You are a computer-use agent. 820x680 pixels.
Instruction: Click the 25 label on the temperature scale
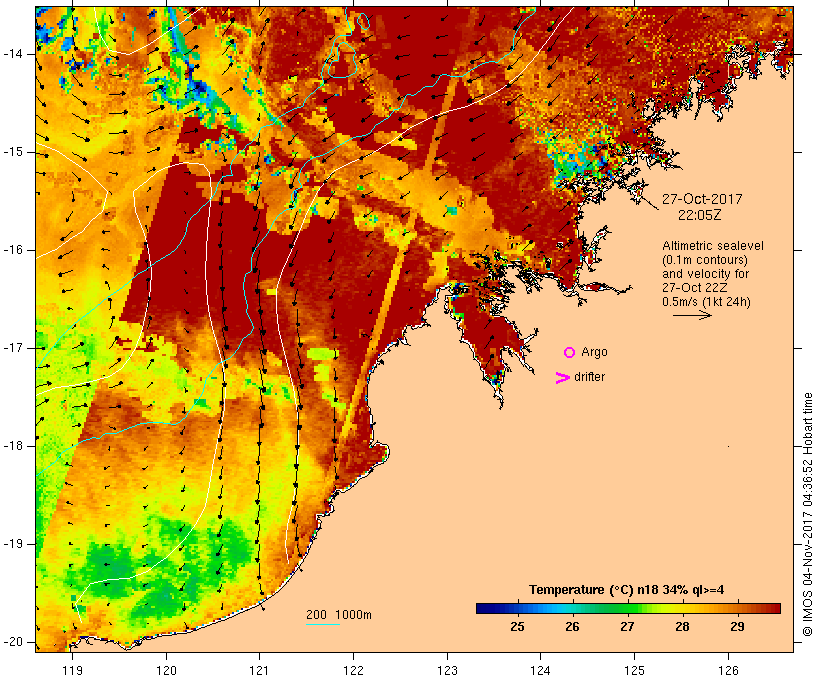517,627
